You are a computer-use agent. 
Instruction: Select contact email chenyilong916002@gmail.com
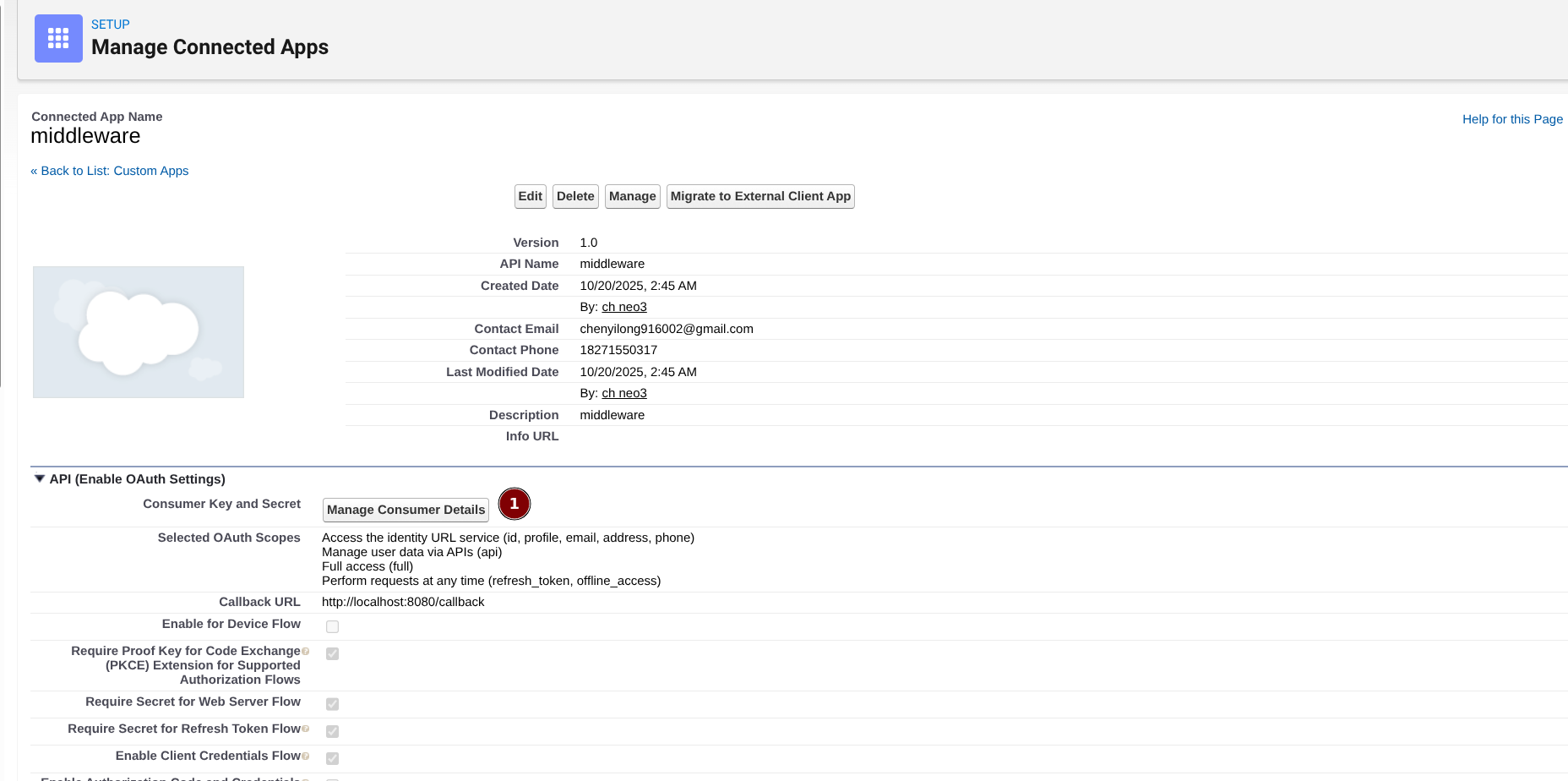(667, 329)
